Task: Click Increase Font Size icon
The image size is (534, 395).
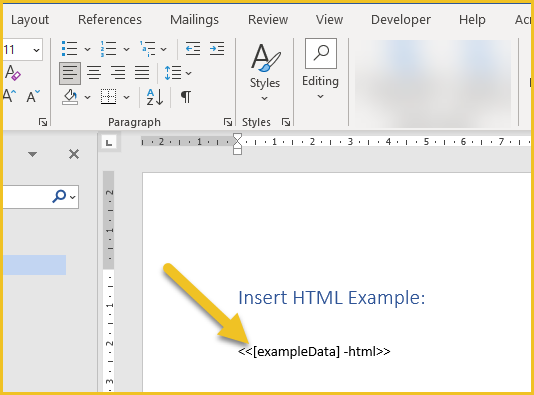Action: click(9, 97)
